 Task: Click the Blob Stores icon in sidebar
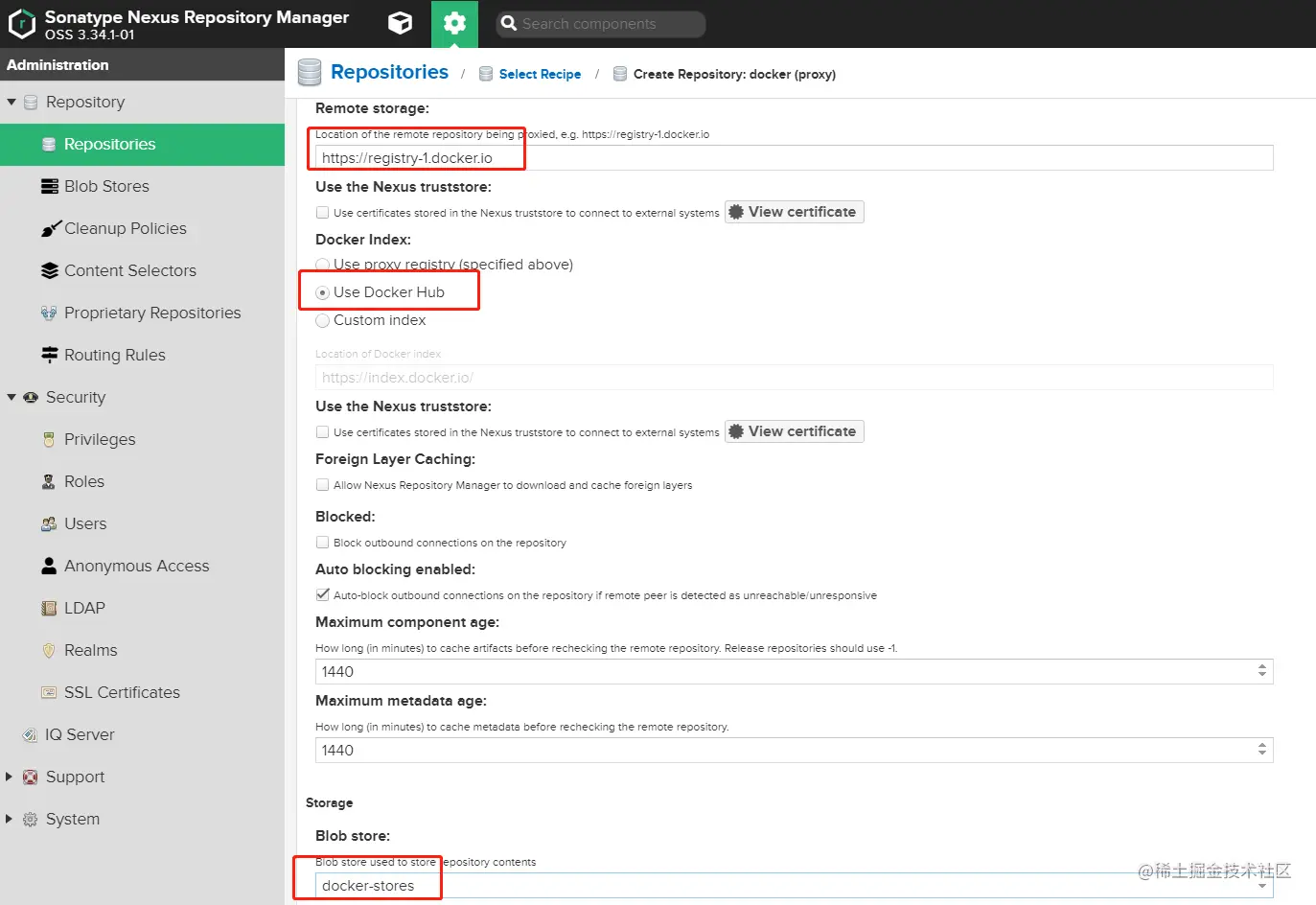point(50,186)
